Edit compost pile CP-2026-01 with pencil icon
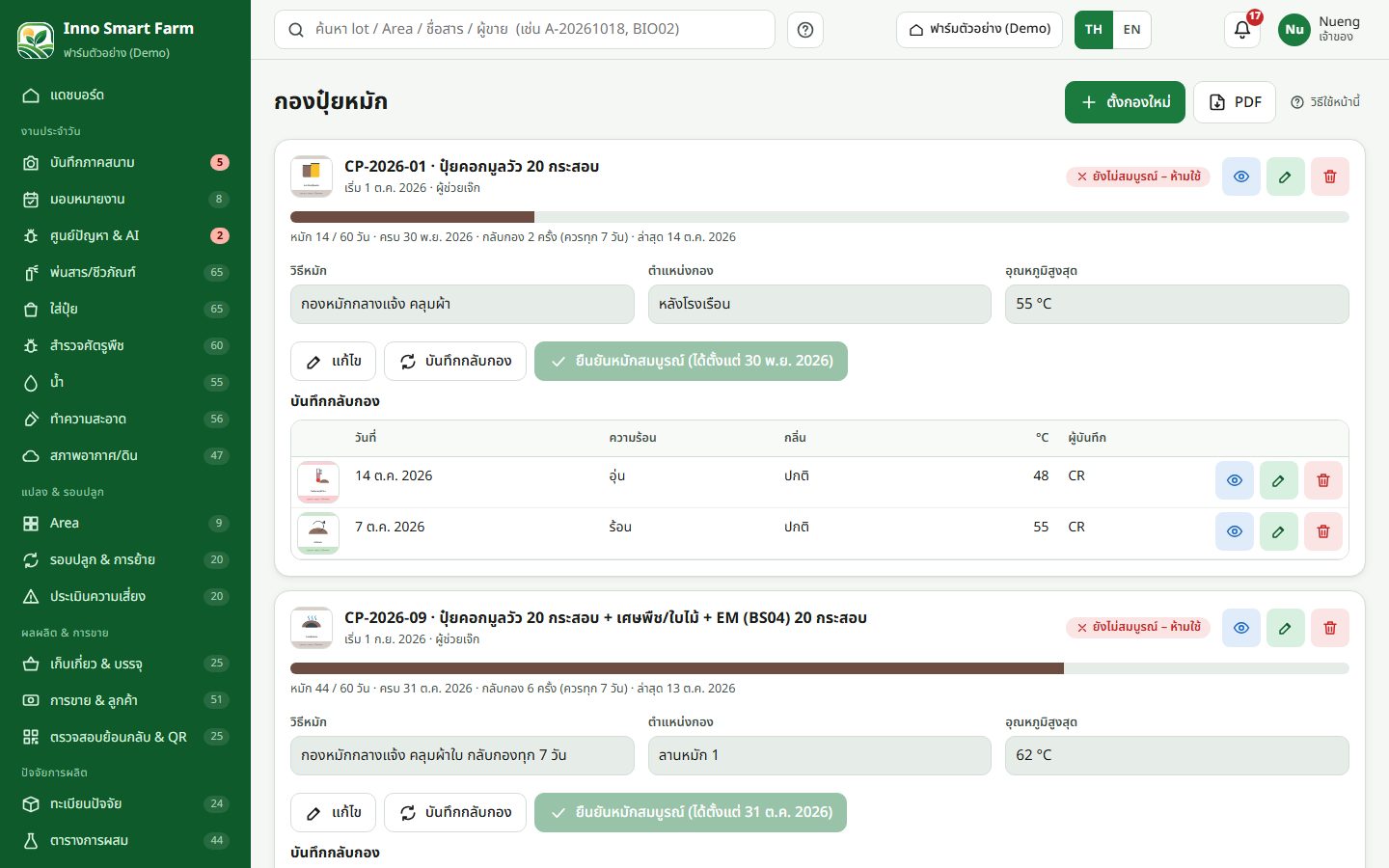The image size is (1389, 868). 1286,176
